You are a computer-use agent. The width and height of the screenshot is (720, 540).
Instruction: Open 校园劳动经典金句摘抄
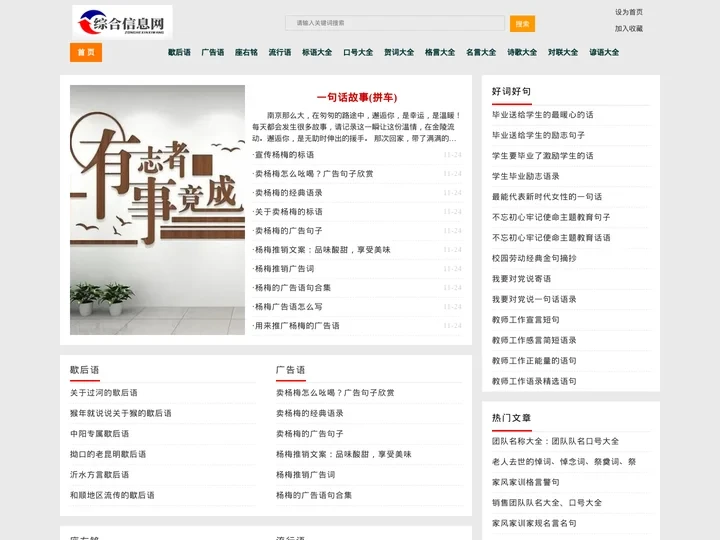point(534,258)
